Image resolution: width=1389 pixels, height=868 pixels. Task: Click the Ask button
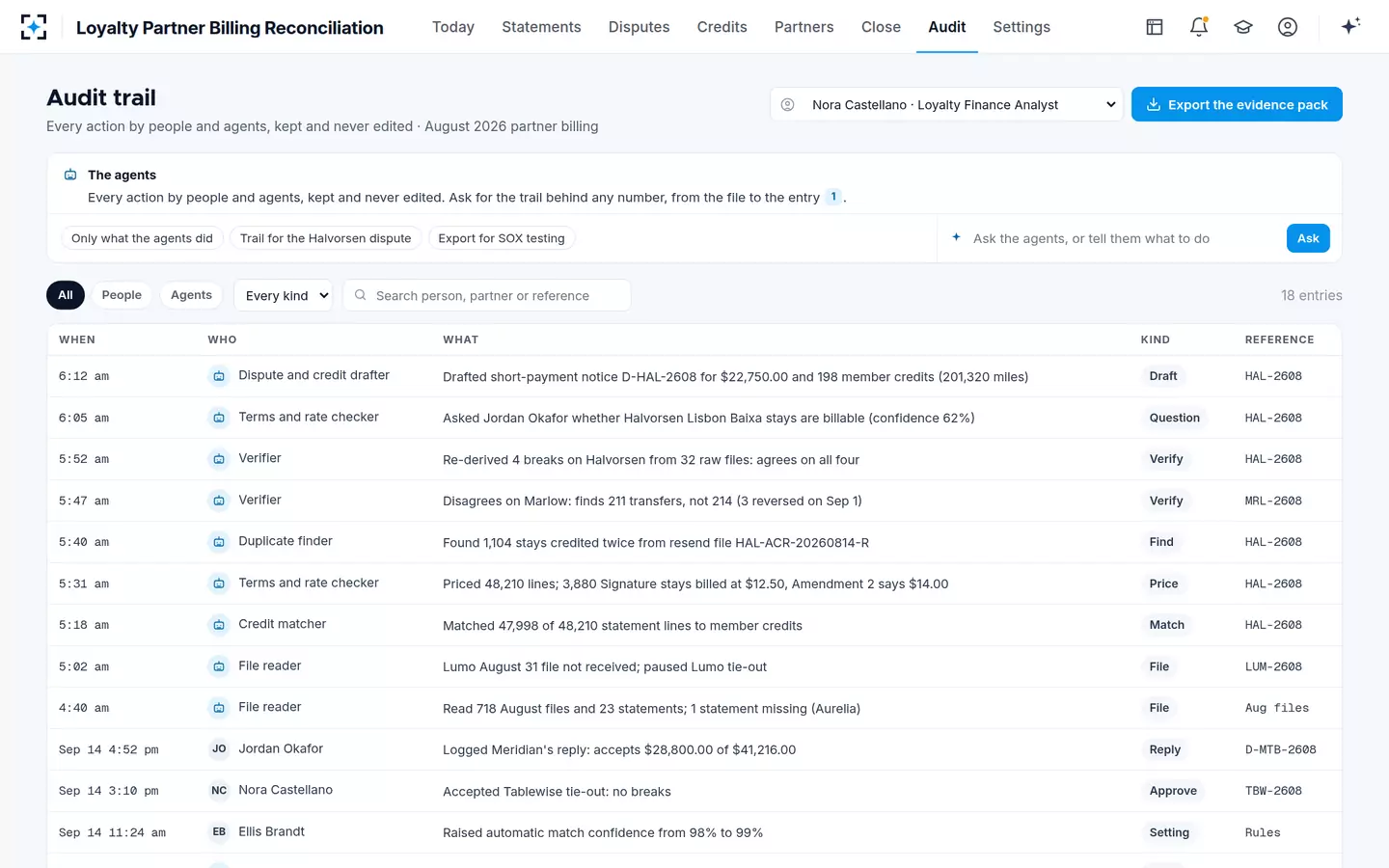[x=1308, y=238]
